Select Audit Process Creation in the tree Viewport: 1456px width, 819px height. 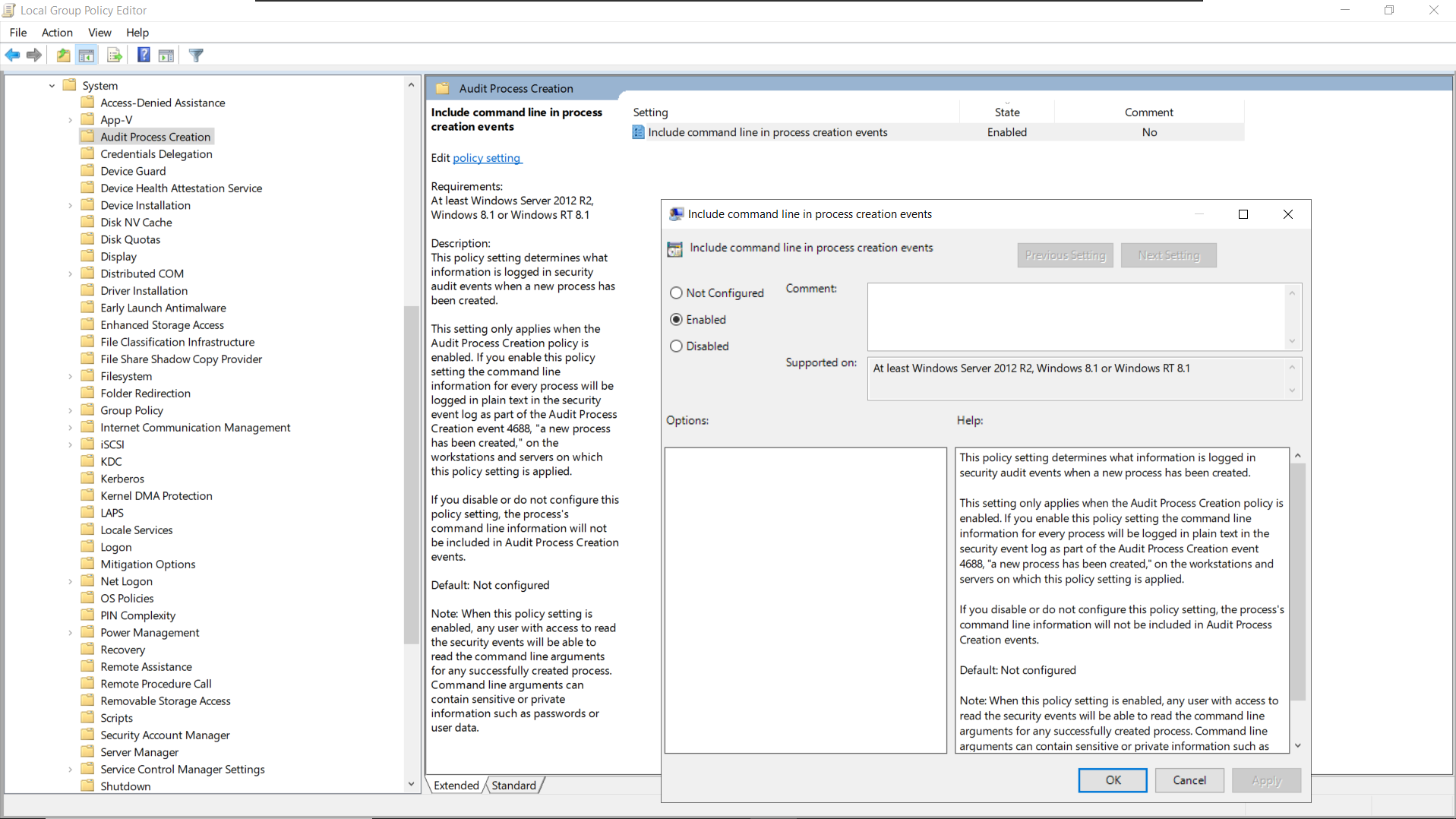(156, 137)
